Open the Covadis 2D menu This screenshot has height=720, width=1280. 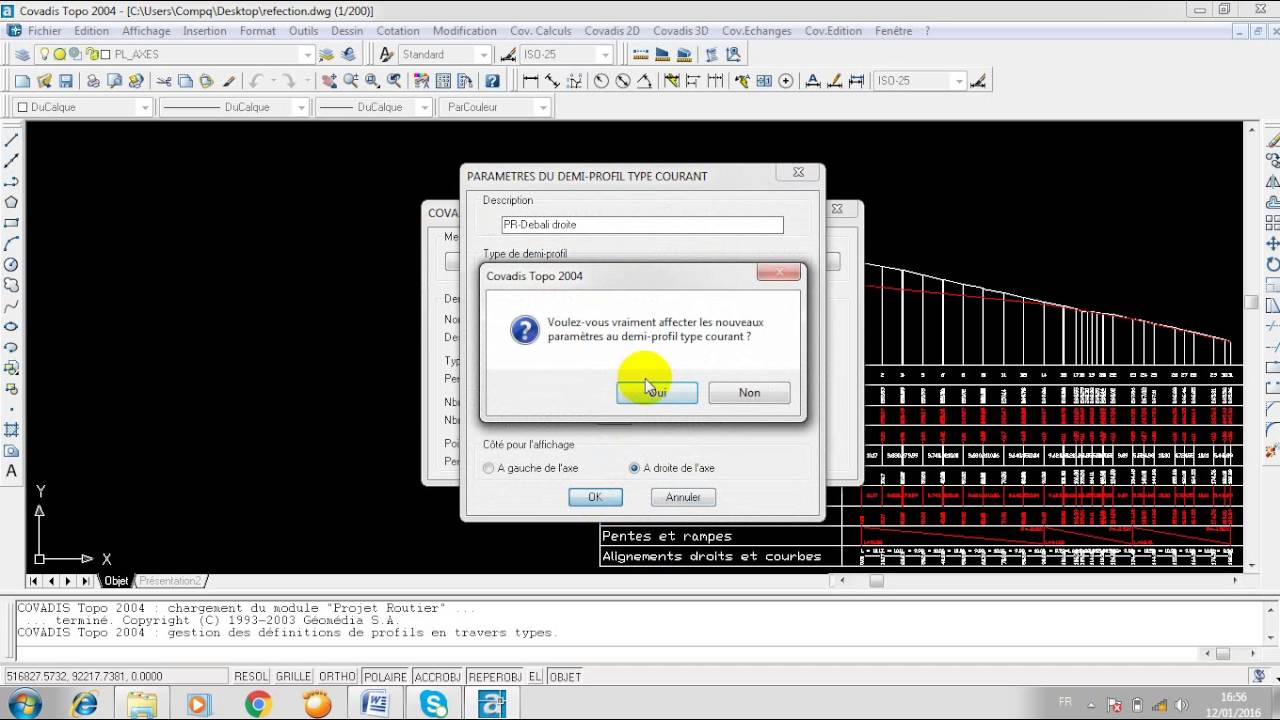612,31
